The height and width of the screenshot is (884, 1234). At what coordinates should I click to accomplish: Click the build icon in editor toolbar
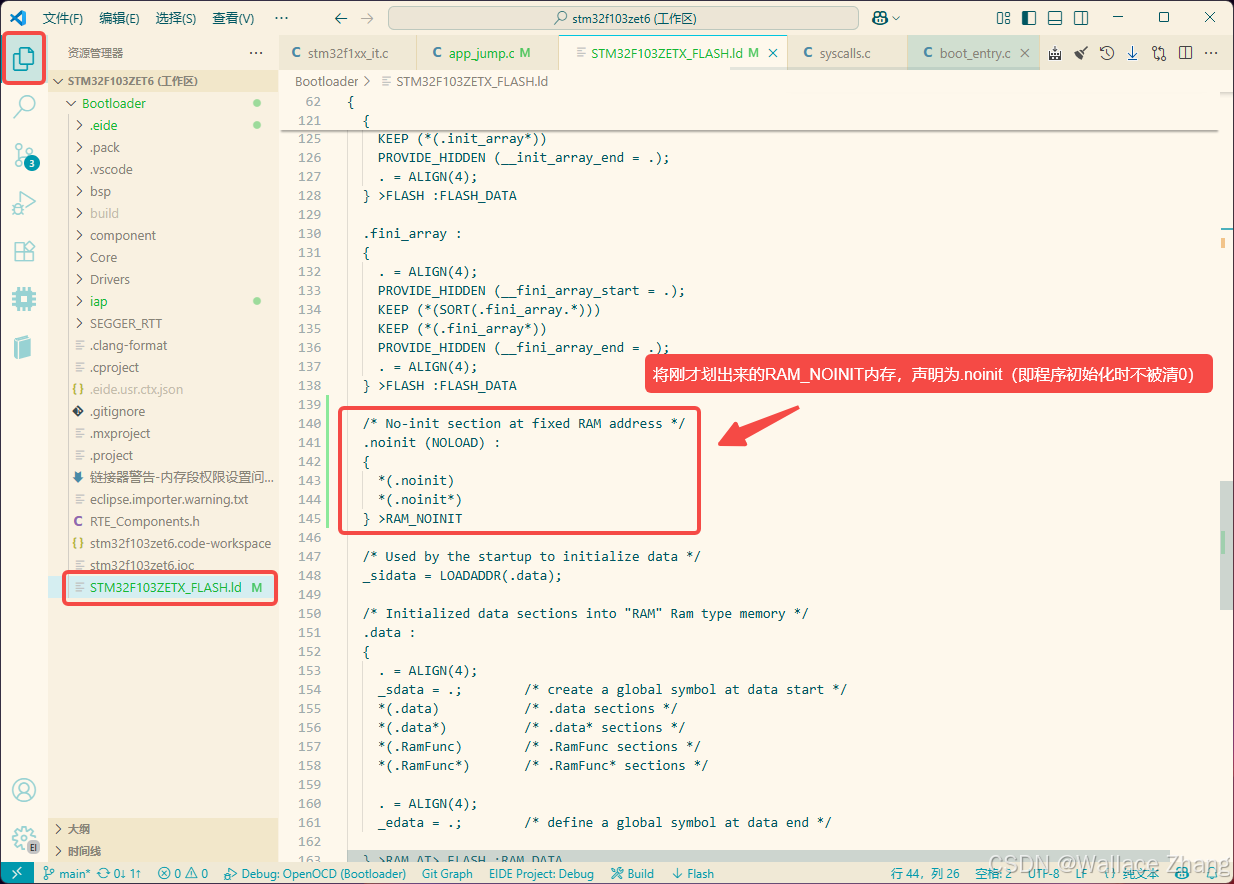1055,53
